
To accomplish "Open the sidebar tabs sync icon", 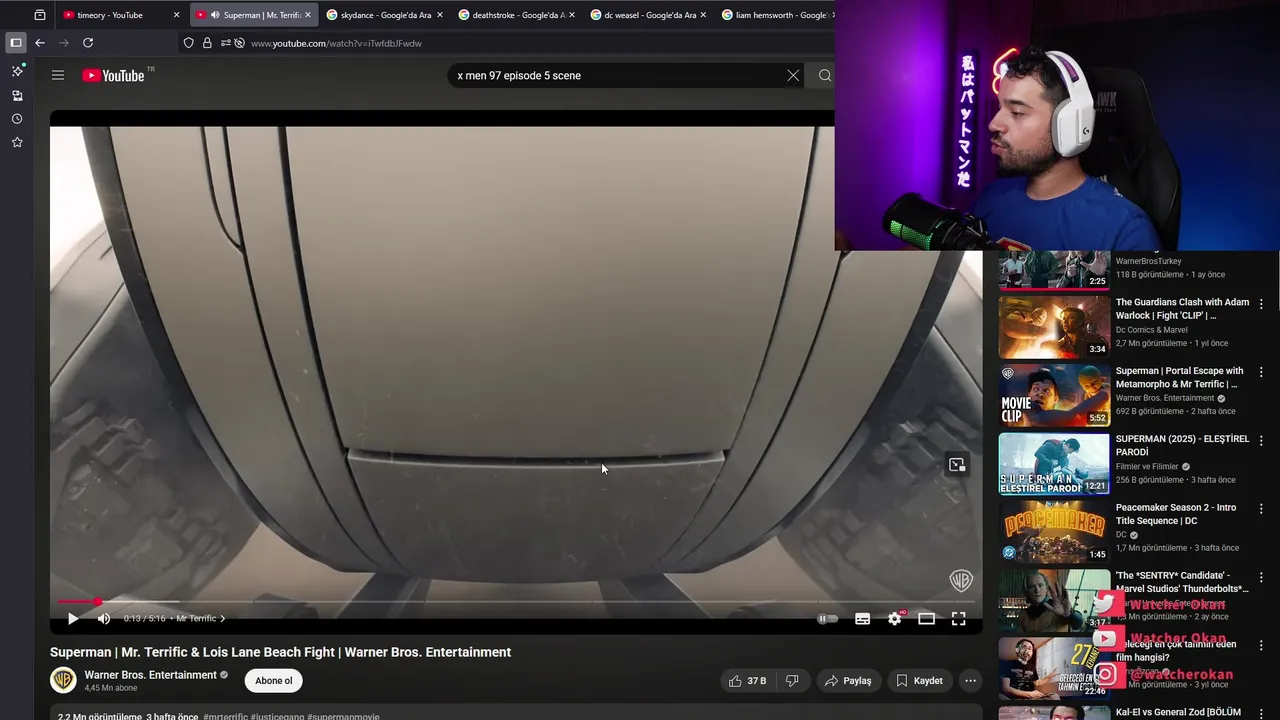I will pyautogui.click(x=17, y=95).
